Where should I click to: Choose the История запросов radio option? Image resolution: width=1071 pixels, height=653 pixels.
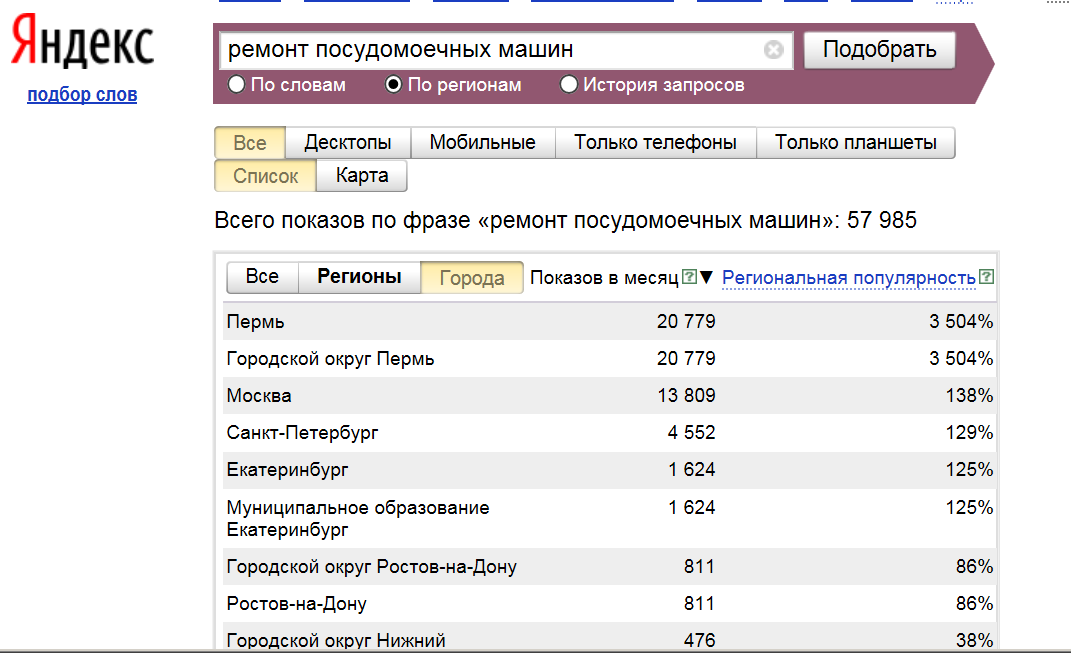(569, 85)
